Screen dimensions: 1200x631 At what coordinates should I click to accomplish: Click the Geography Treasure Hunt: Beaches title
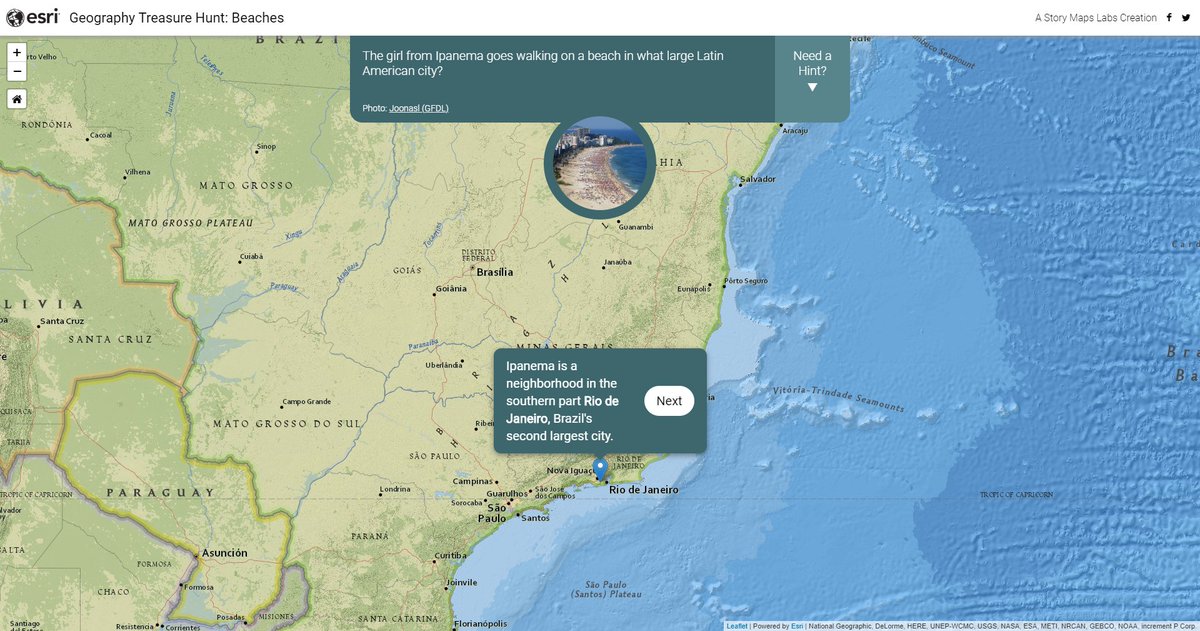[x=177, y=18]
